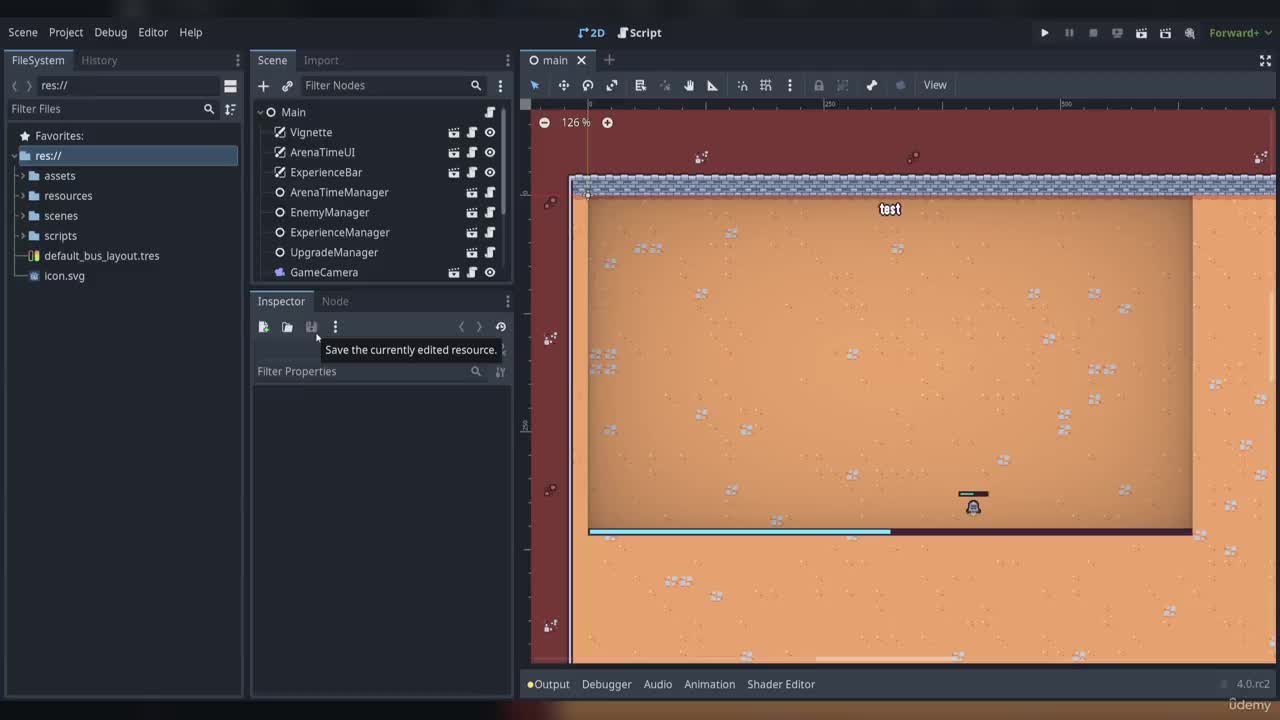The width and height of the screenshot is (1280, 720).
Task: Toggle visibility of Vignette node
Action: (x=490, y=132)
